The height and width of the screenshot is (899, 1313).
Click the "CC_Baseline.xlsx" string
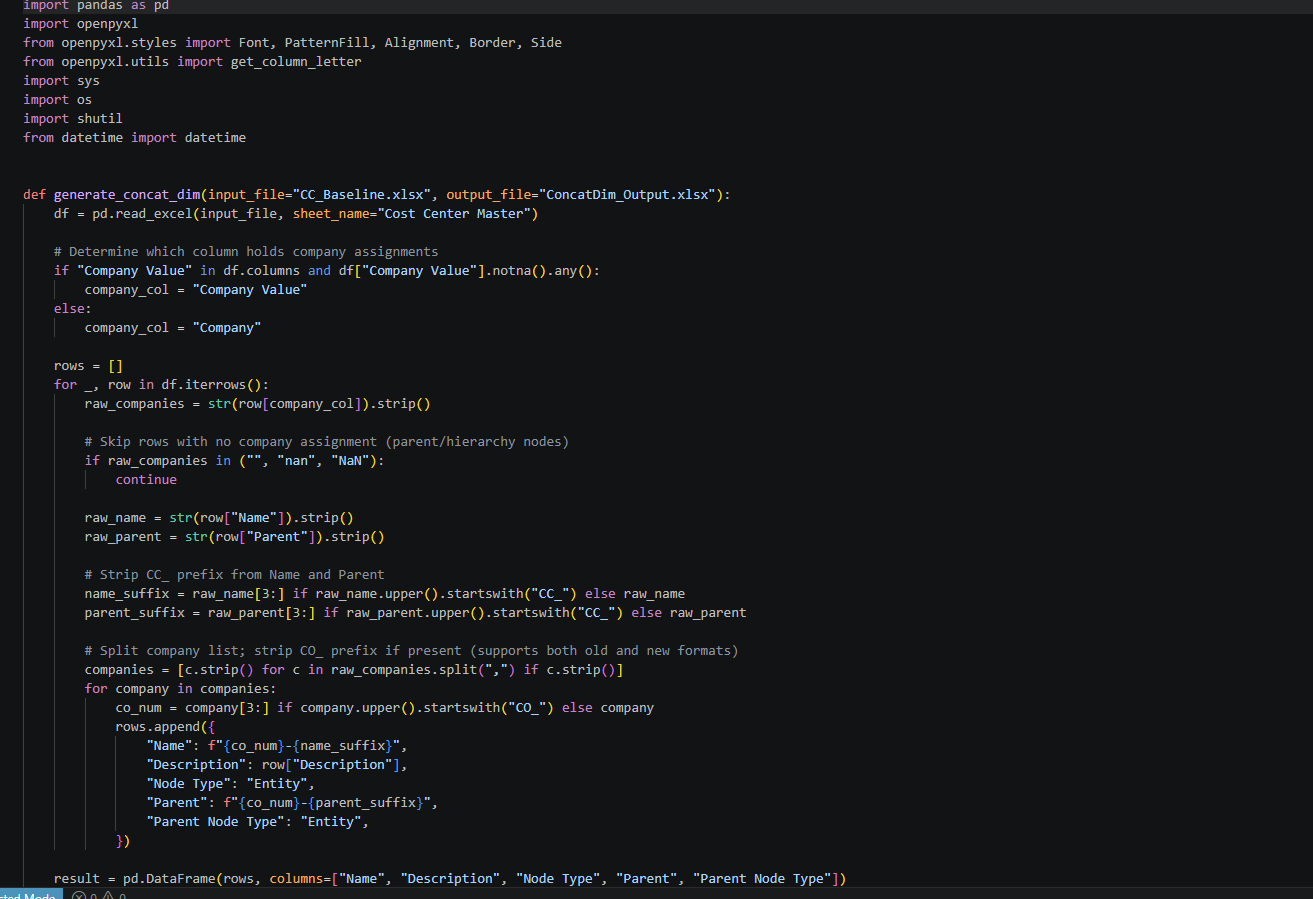point(361,195)
